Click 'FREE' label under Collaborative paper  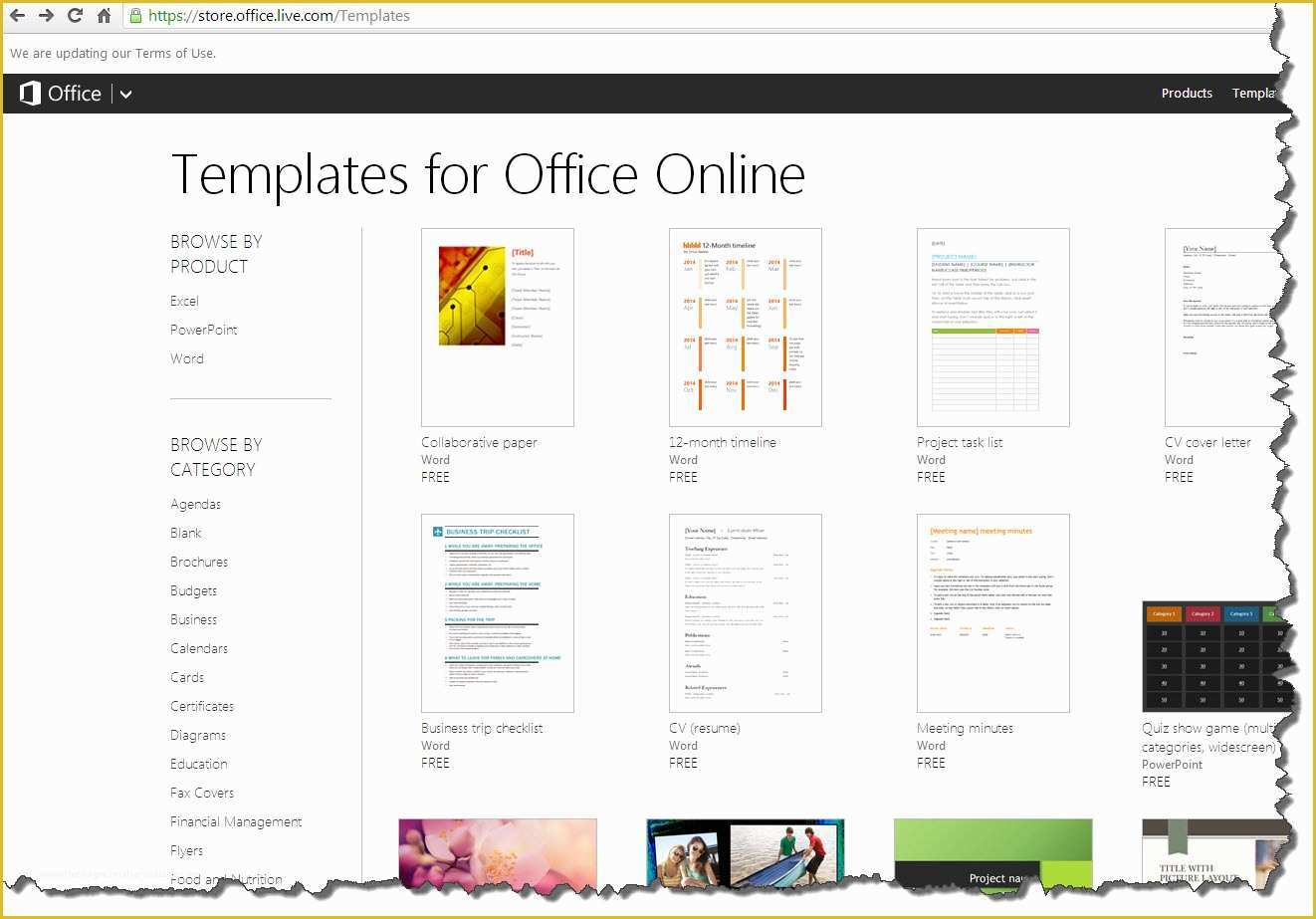(x=435, y=477)
